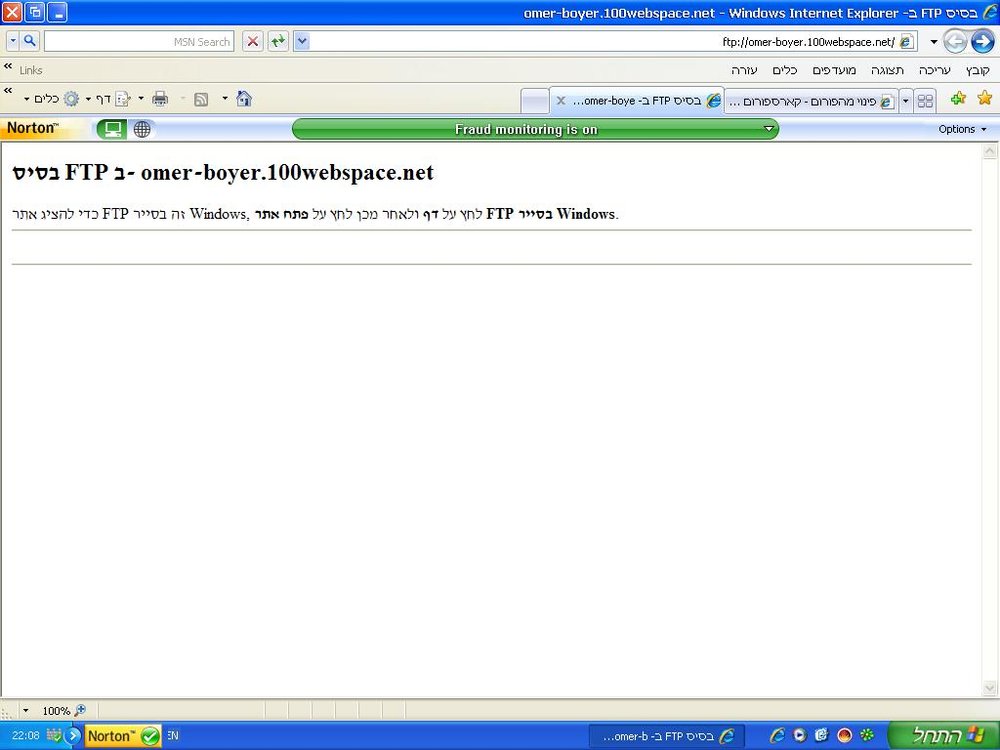1000x750 pixels.
Task: Click the ICQ green flower Quick Launch icon
Action: [867, 735]
